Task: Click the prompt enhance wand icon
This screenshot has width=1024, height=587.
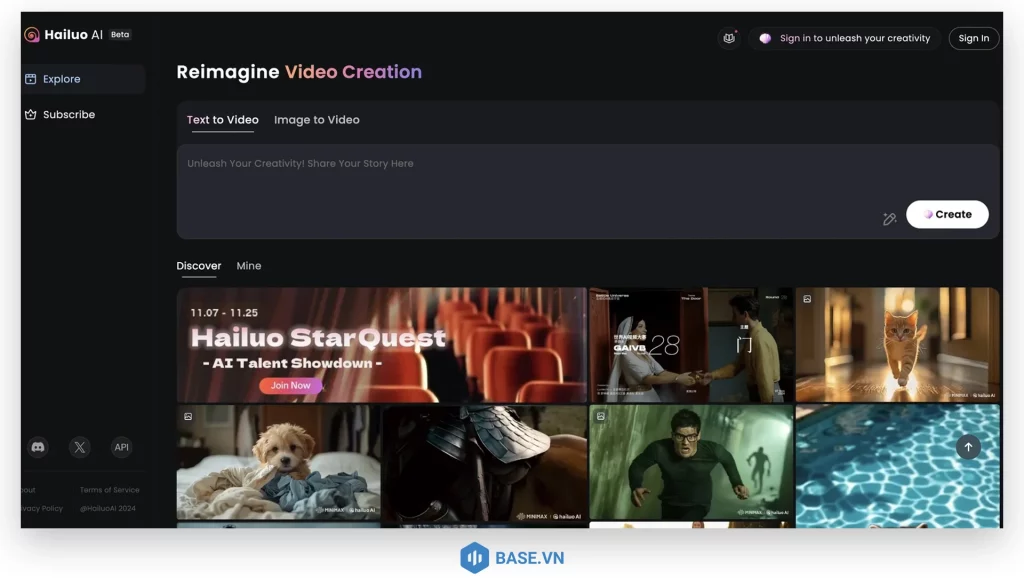Action: pyautogui.click(x=889, y=219)
